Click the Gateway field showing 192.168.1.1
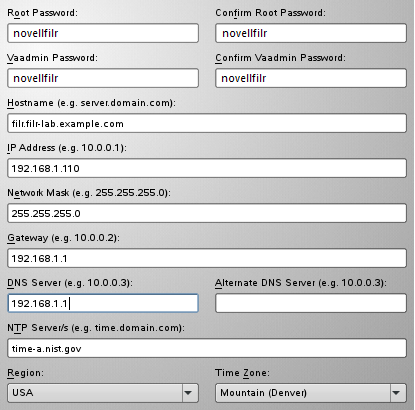This screenshot has height=410, width=415. pyautogui.click(x=207, y=258)
